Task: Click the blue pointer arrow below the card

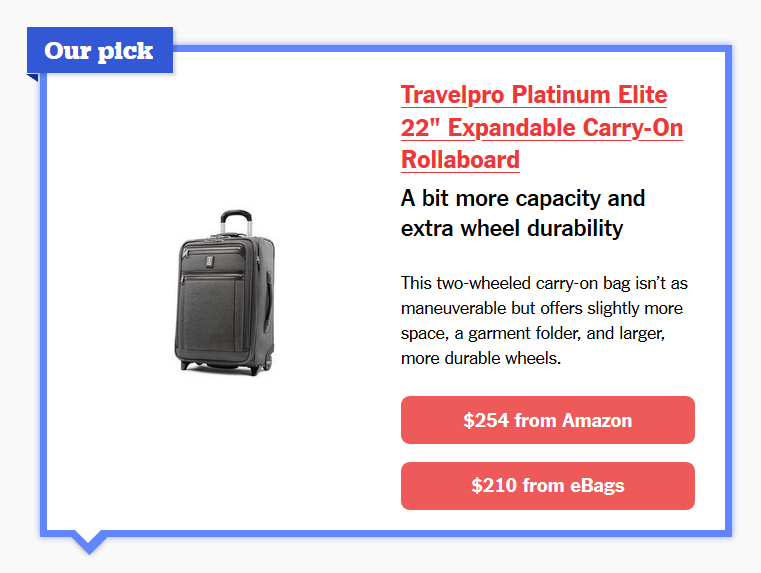Action: (89, 543)
